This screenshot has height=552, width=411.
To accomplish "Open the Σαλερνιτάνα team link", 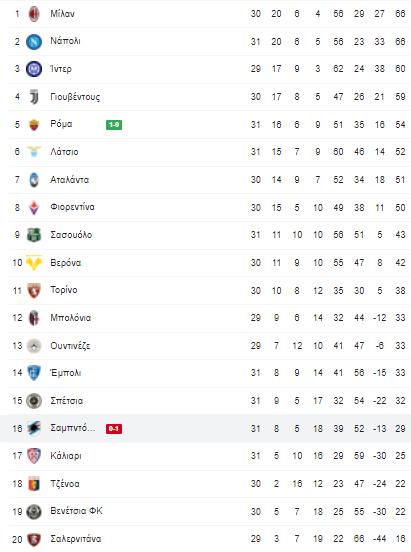I will coord(76,539).
